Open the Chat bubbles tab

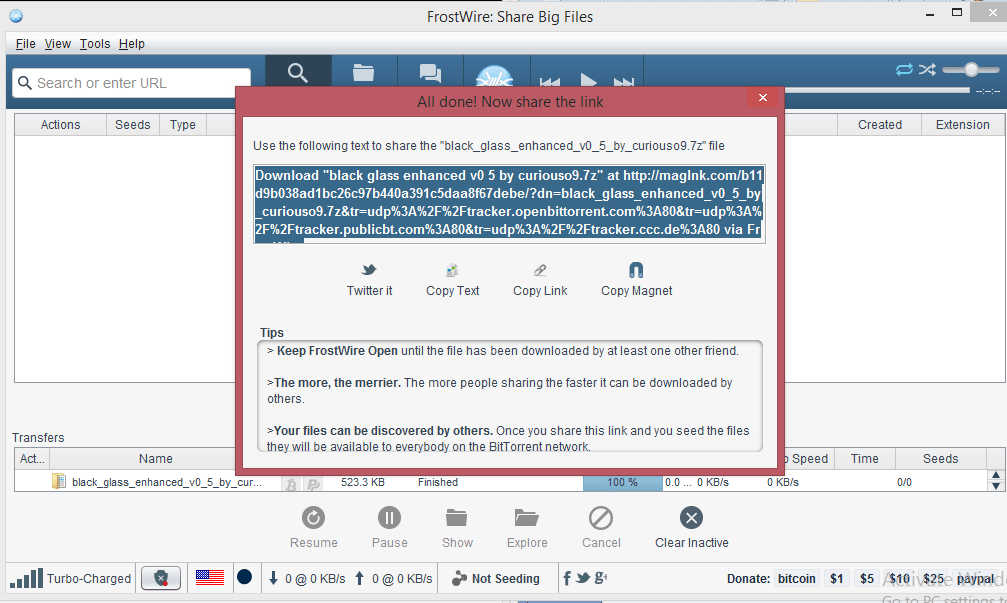(430, 73)
